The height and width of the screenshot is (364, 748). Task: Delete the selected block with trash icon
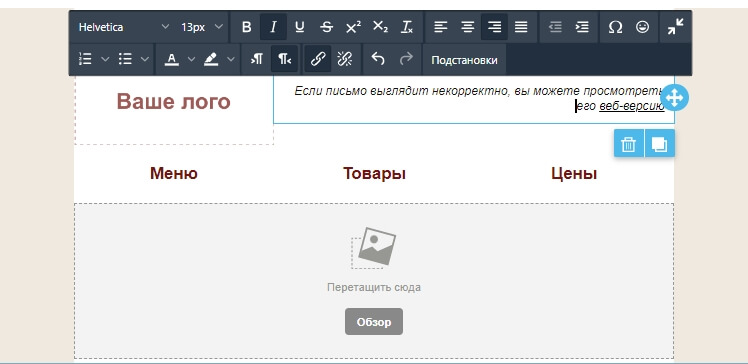pos(629,143)
